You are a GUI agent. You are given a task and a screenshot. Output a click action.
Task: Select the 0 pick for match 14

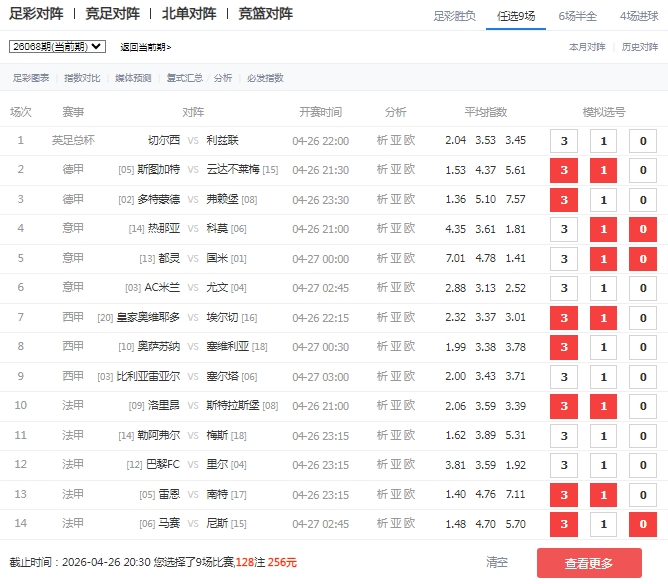(643, 523)
